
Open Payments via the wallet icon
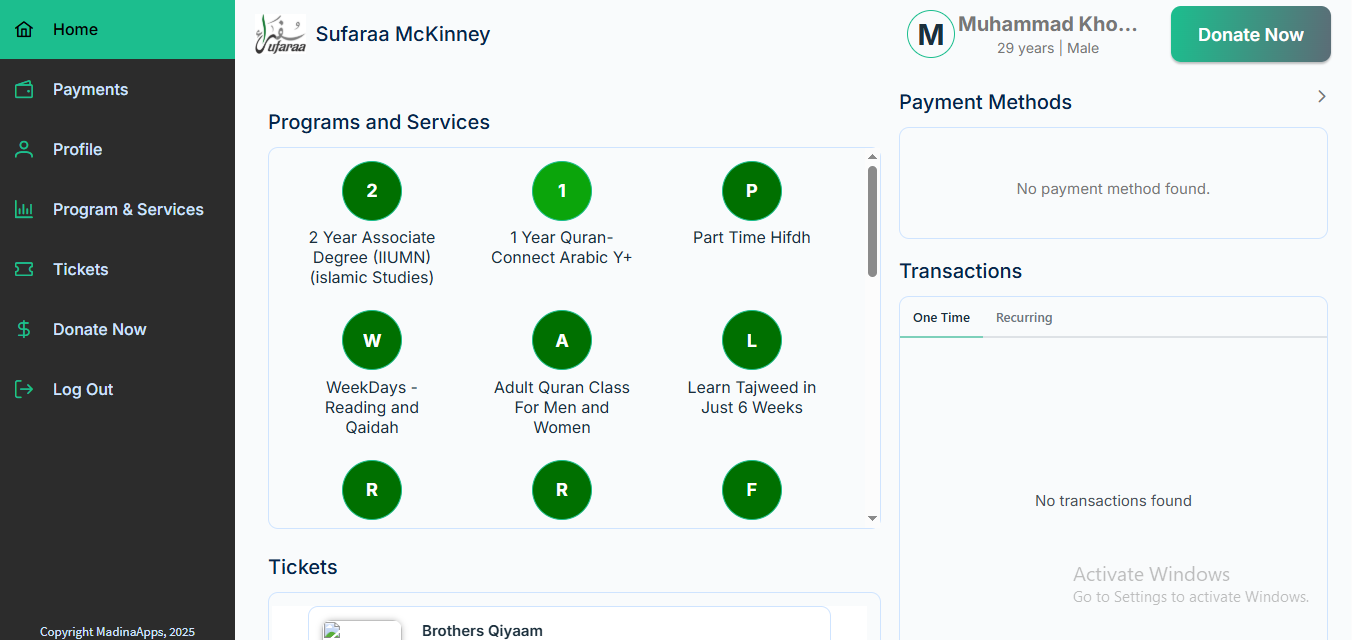[x=24, y=90]
